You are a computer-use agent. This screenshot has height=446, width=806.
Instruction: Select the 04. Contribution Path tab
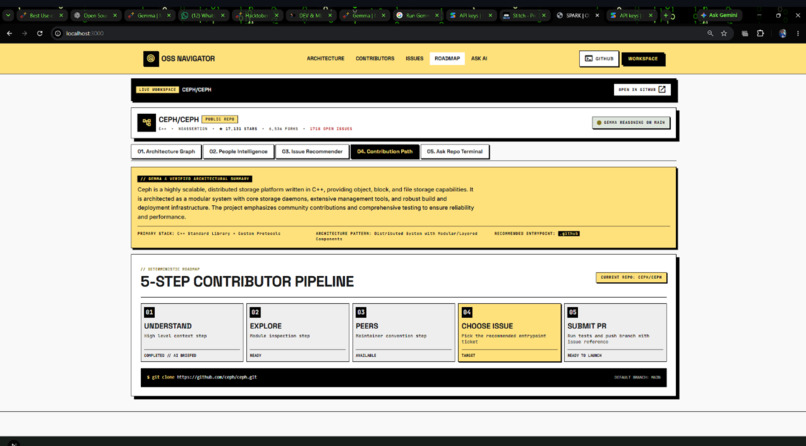(384, 152)
